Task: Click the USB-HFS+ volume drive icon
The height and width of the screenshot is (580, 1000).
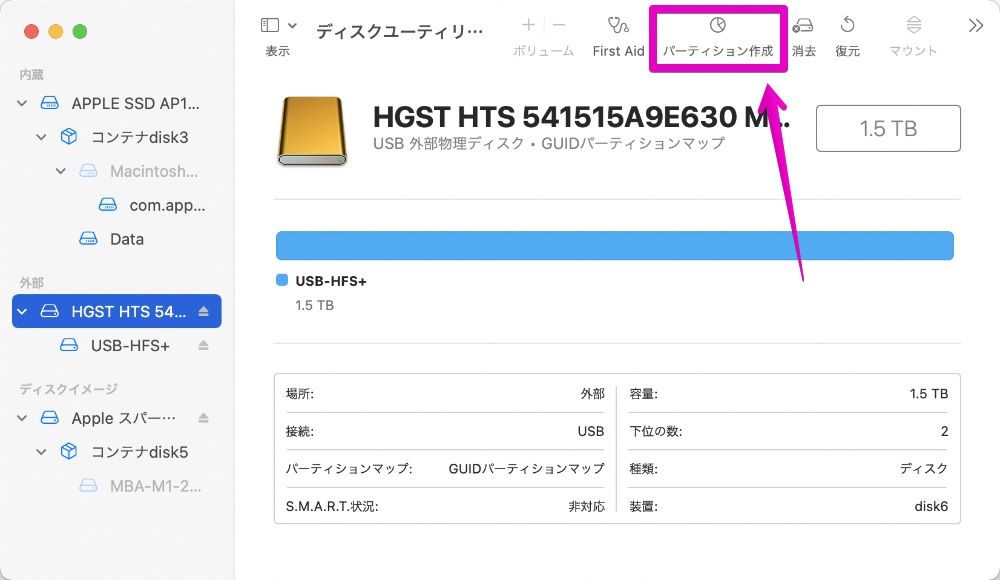Action: coord(69,345)
